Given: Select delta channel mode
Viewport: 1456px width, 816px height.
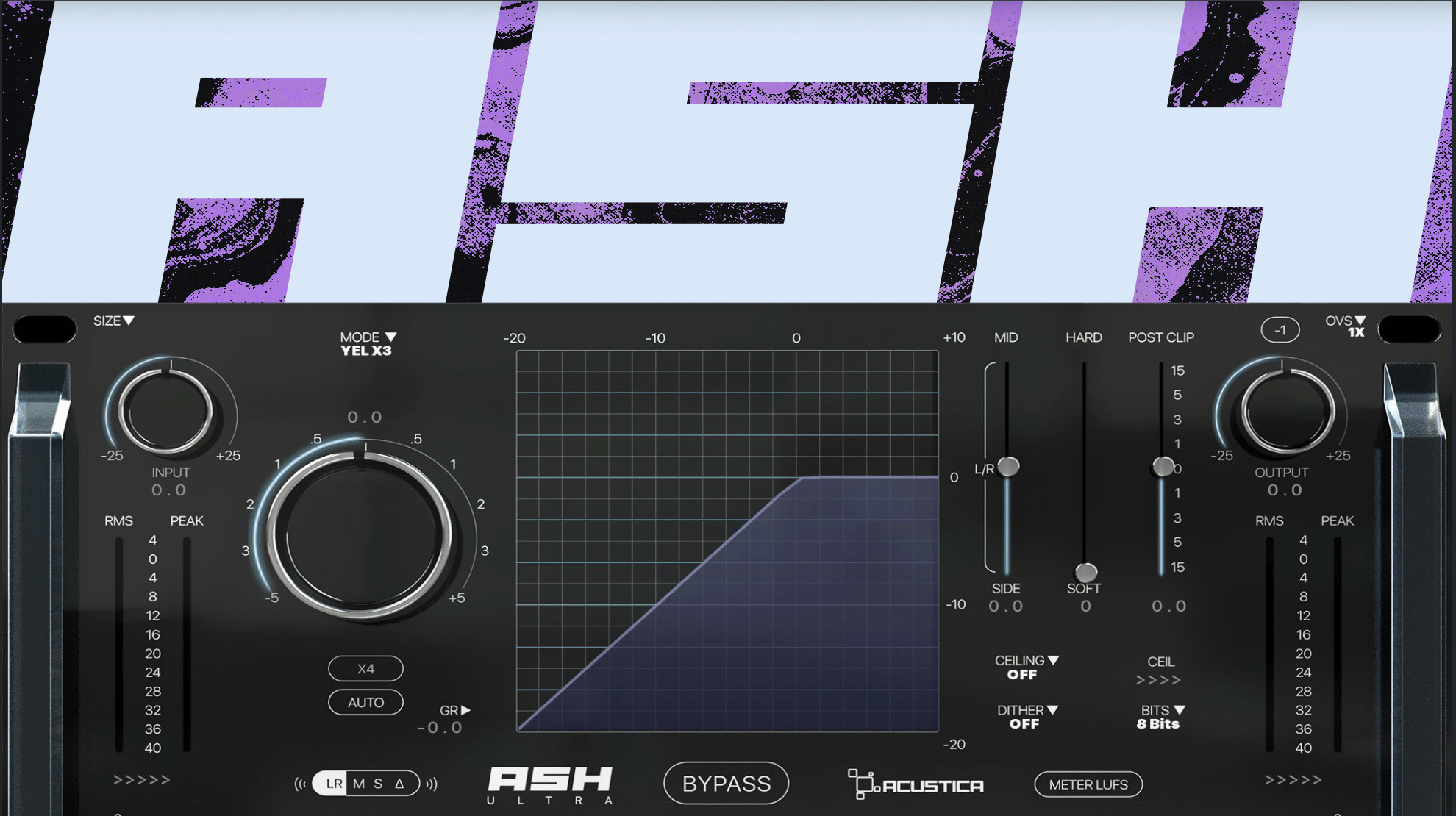Looking at the screenshot, I should click(x=399, y=784).
